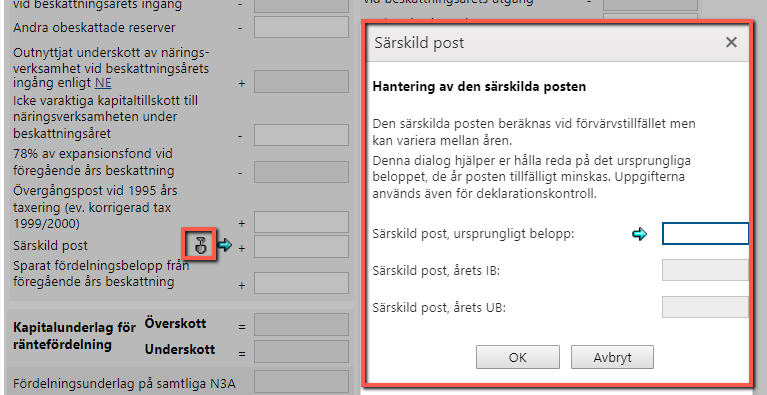Click the 'Underskott' label
The image size is (767, 395).
point(180,350)
